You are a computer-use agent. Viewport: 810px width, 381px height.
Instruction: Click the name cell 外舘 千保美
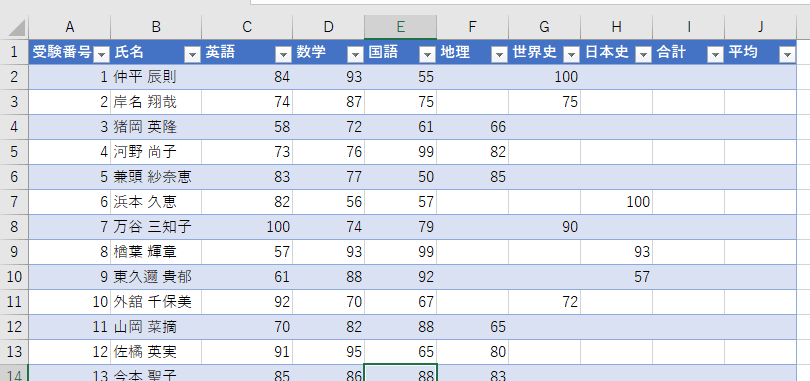pyautogui.click(x=156, y=302)
